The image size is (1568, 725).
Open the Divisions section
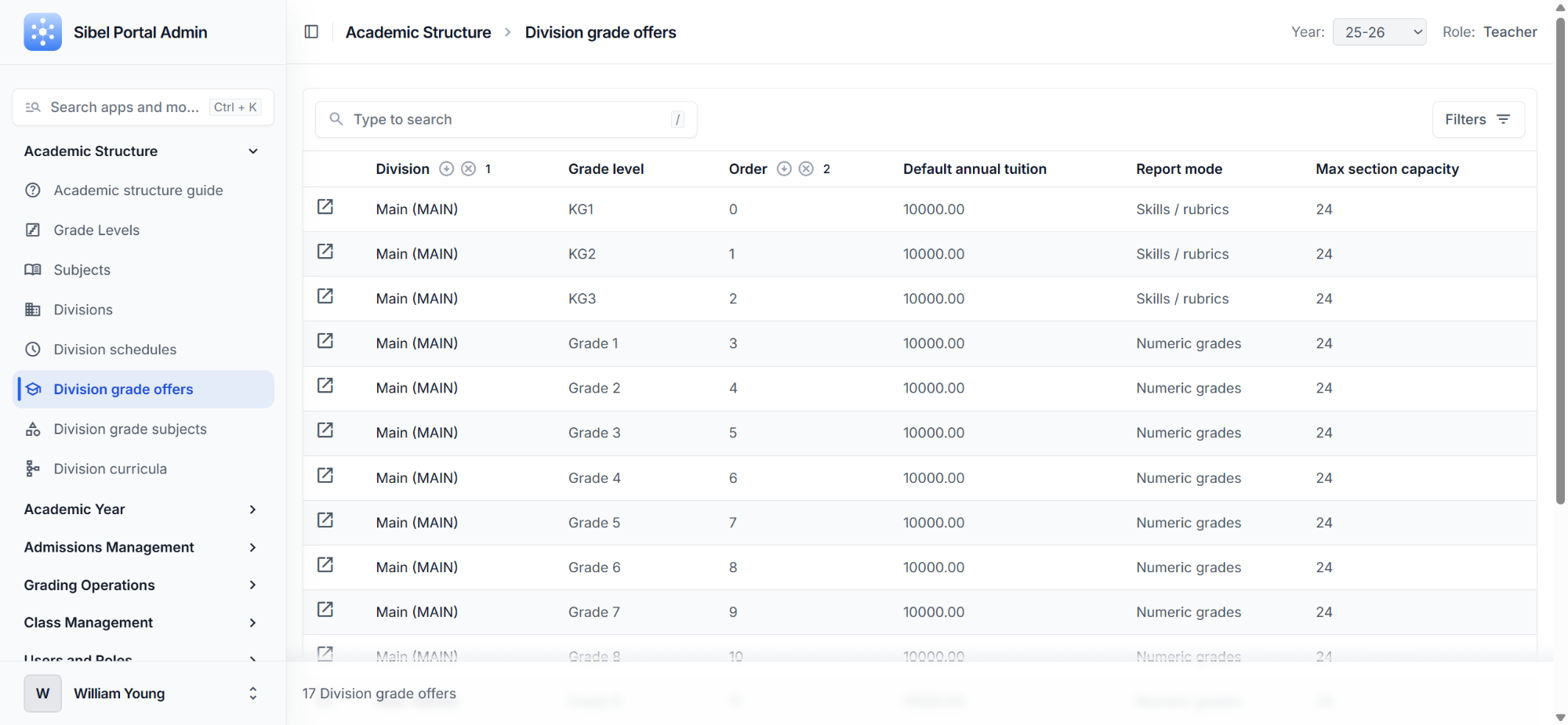point(82,310)
